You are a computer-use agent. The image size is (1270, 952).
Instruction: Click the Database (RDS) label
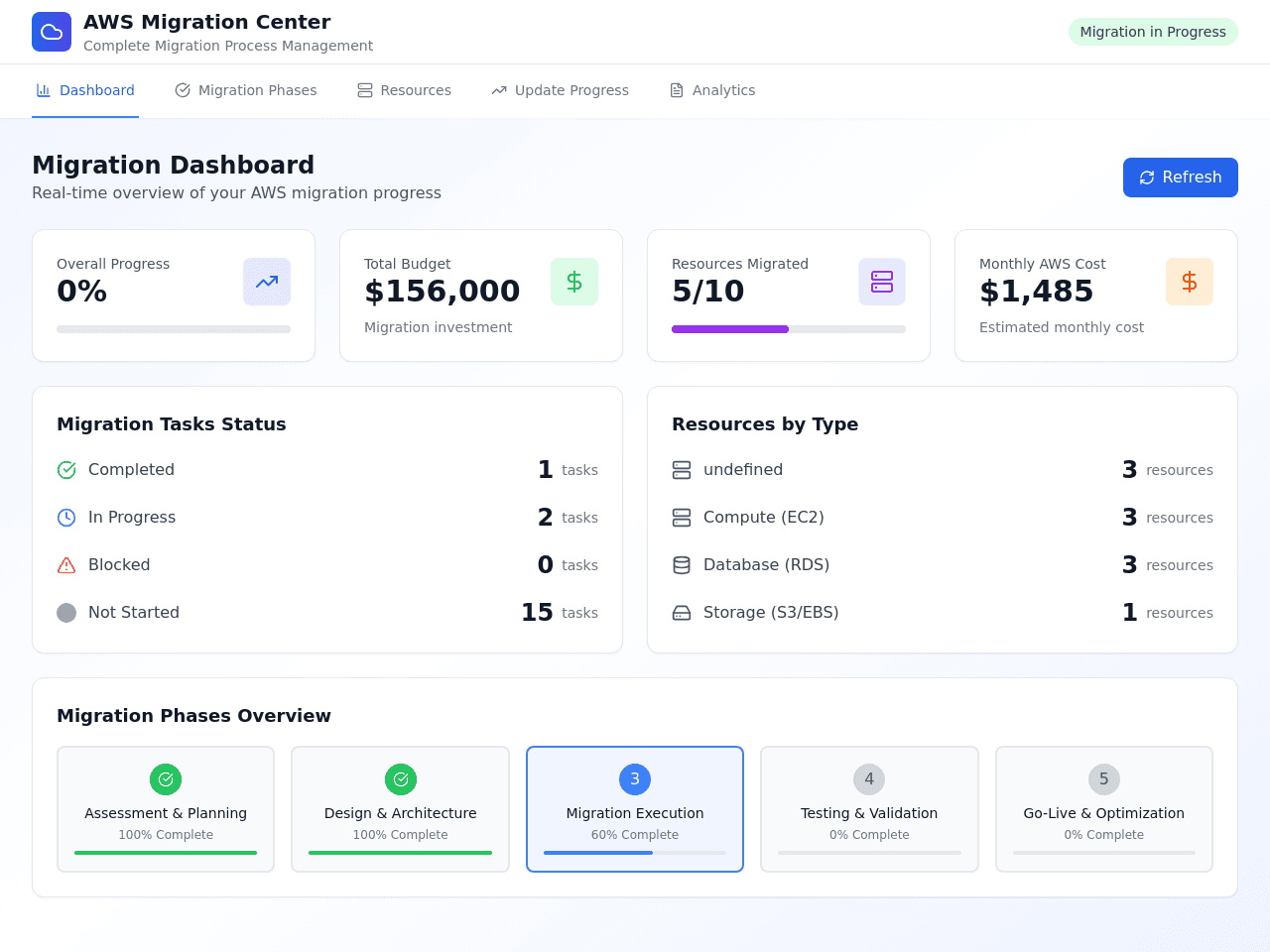[x=766, y=565]
